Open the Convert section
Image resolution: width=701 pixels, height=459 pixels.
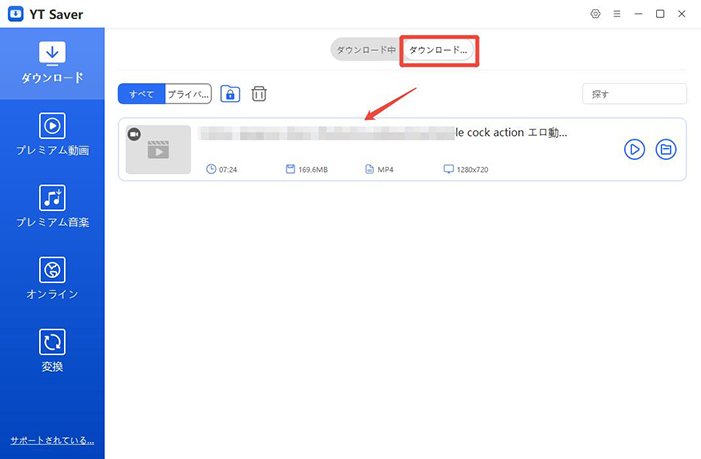click(52, 351)
